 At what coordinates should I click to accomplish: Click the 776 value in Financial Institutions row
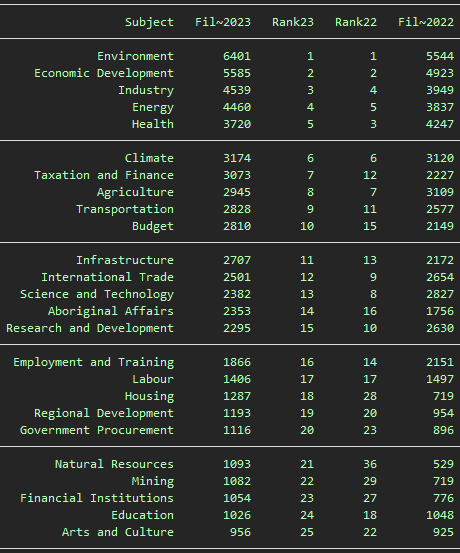point(443,498)
